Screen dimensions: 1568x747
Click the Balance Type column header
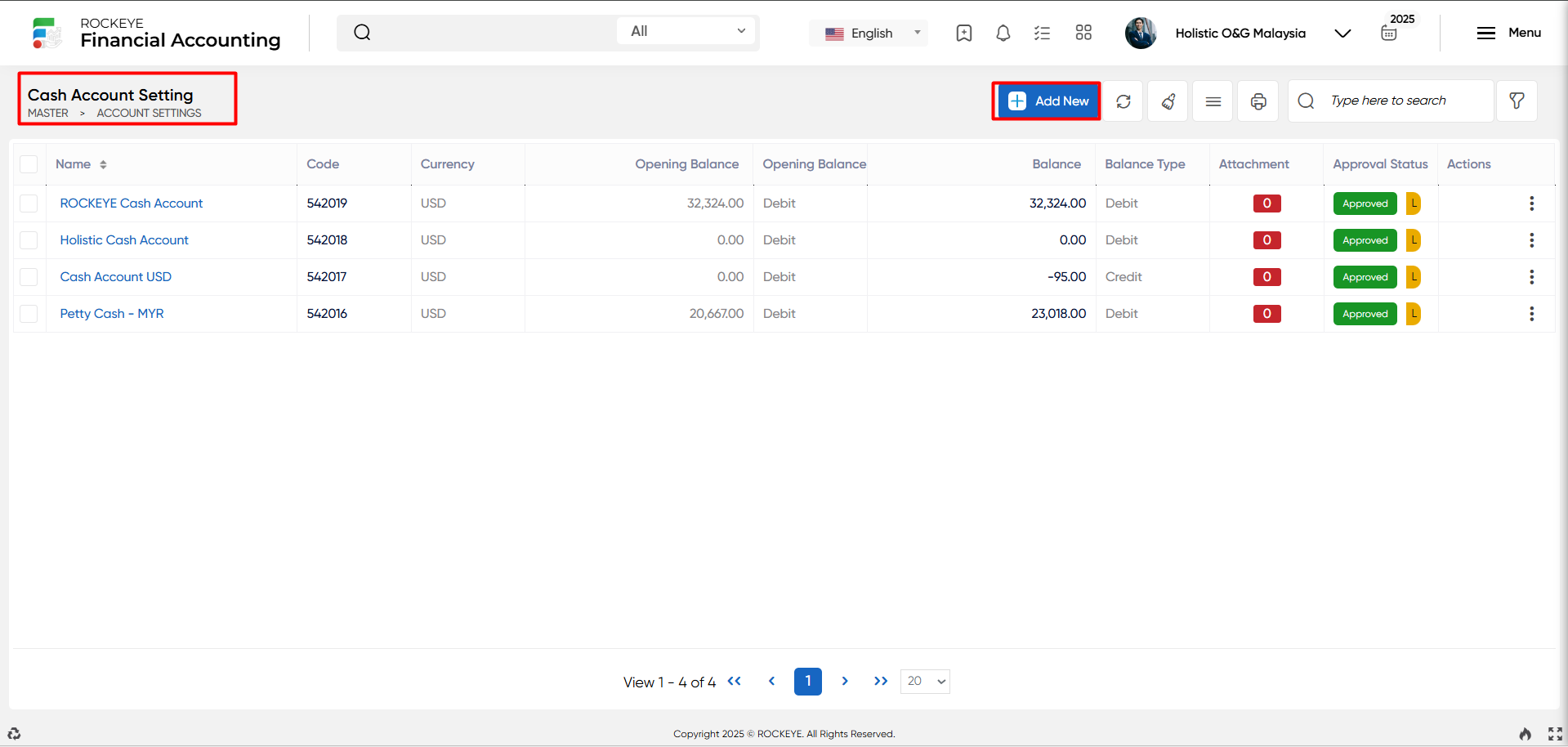pos(1145,164)
